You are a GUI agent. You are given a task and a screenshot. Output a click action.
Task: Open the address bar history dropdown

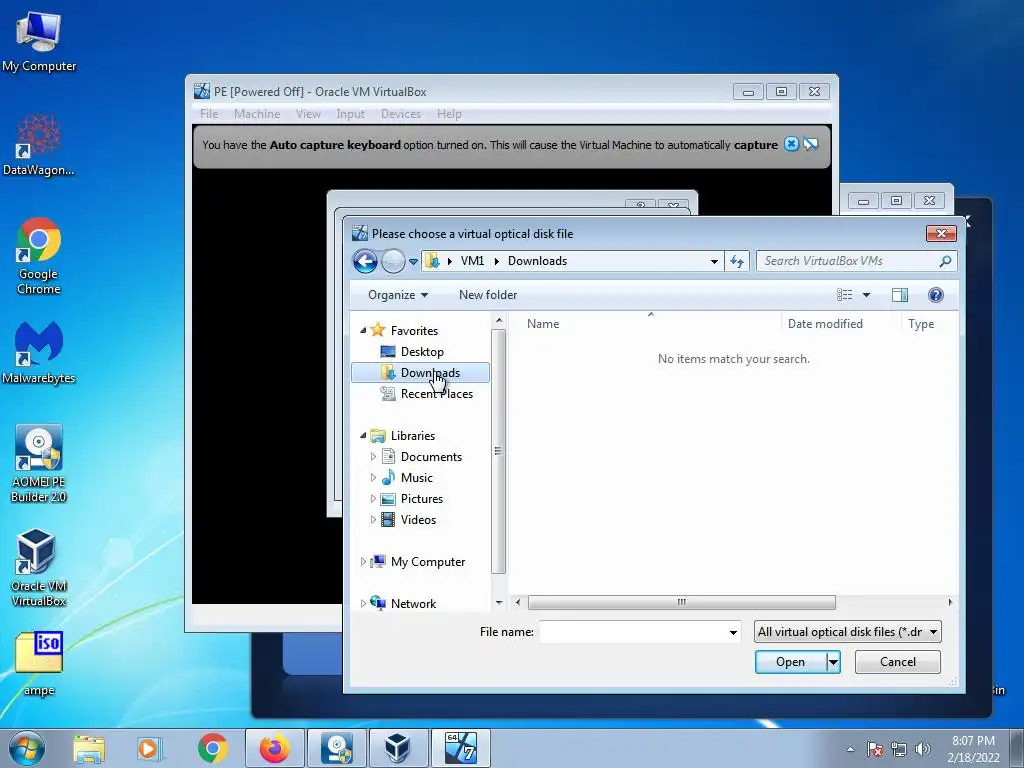coord(714,261)
